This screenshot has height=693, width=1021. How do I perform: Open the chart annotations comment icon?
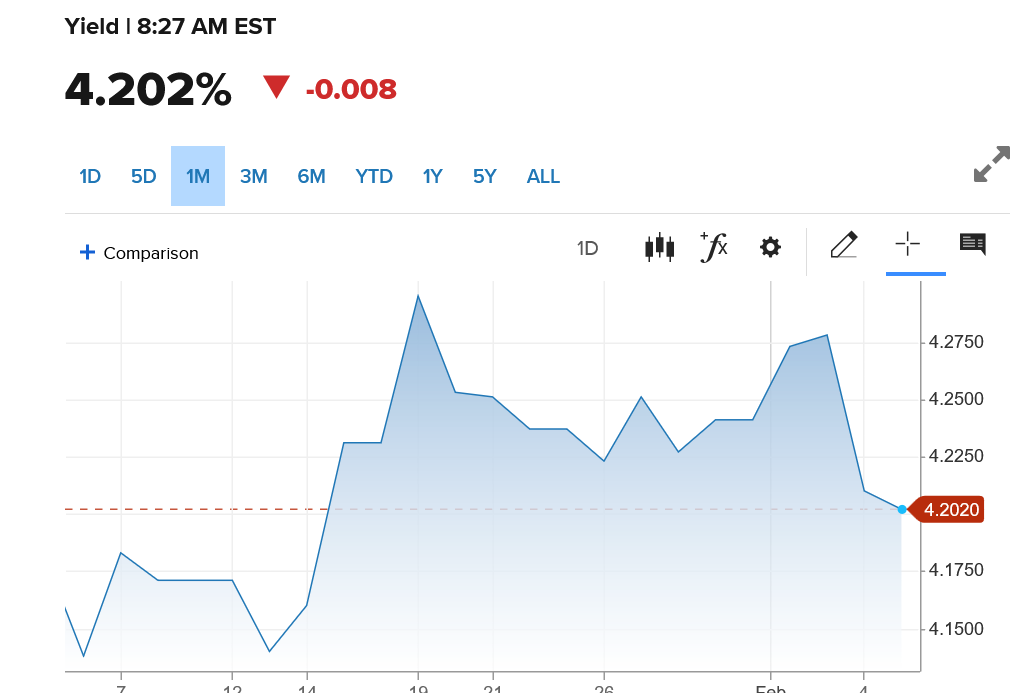[x=972, y=244]
